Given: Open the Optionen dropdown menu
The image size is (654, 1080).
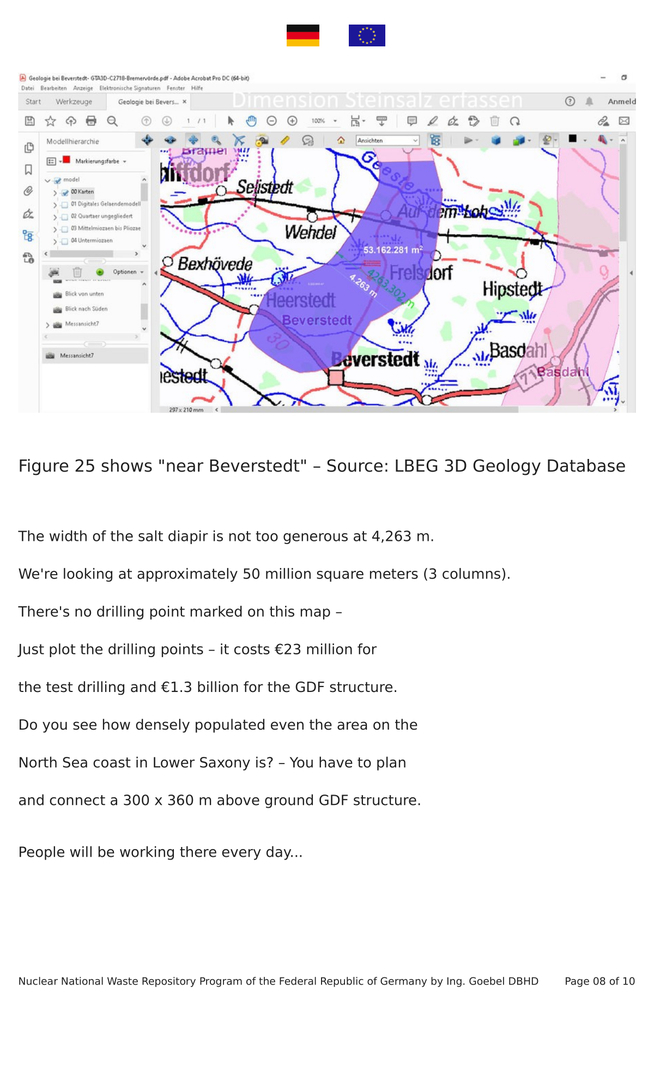Looking at the screenshot, I should tap(126, 272).
